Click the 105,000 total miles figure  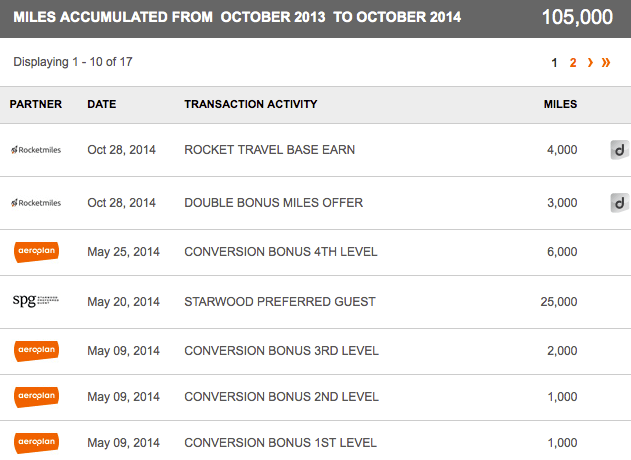click(577, 18)
